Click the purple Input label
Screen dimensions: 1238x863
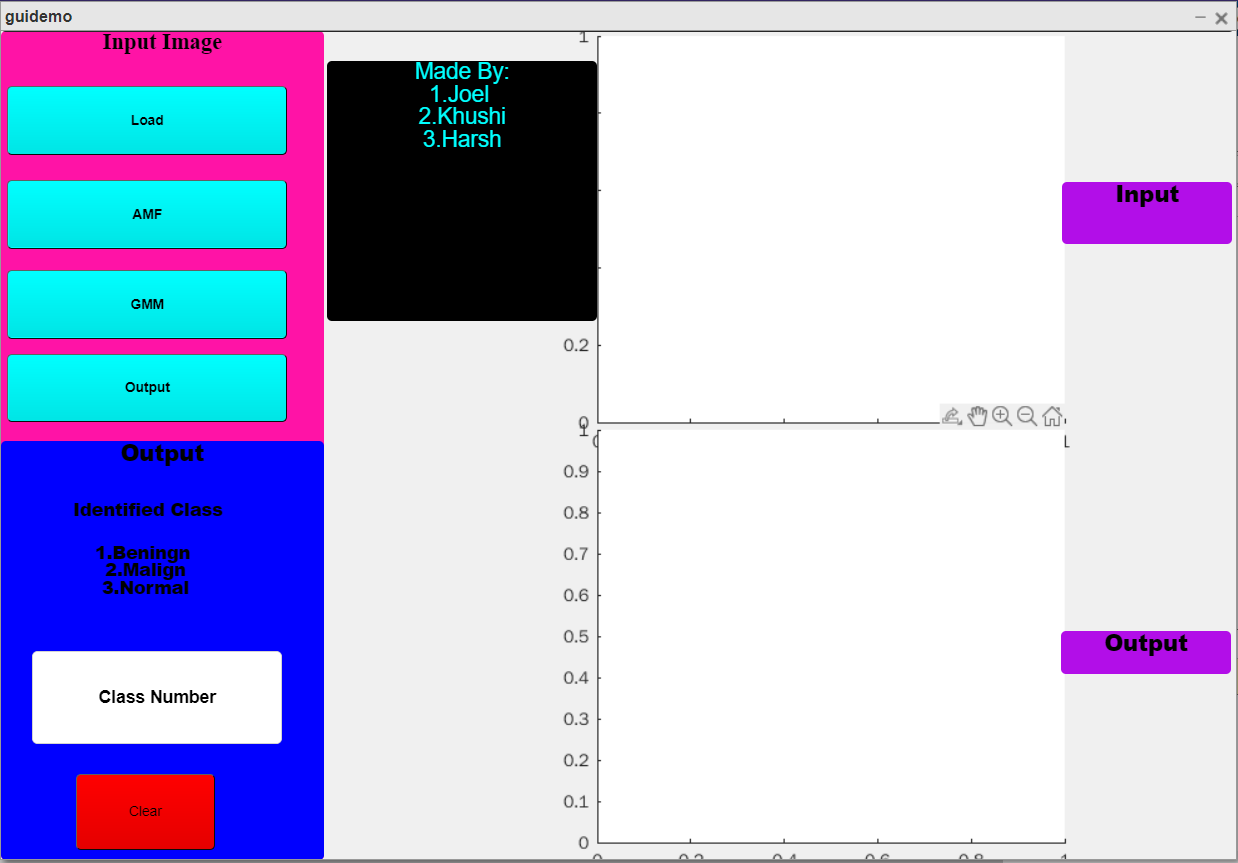(1146, 212)
